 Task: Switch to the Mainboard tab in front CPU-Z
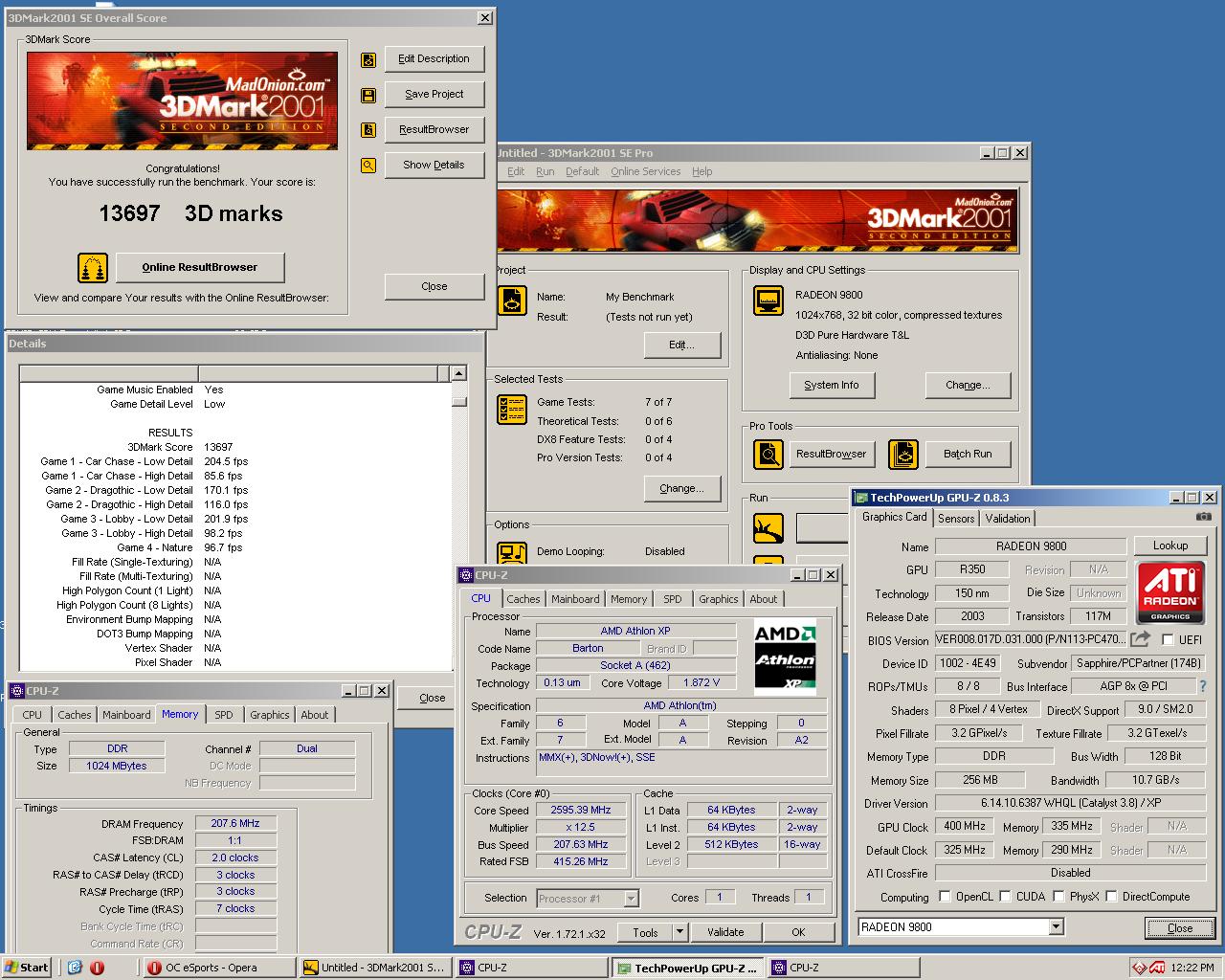click(575, 599)
